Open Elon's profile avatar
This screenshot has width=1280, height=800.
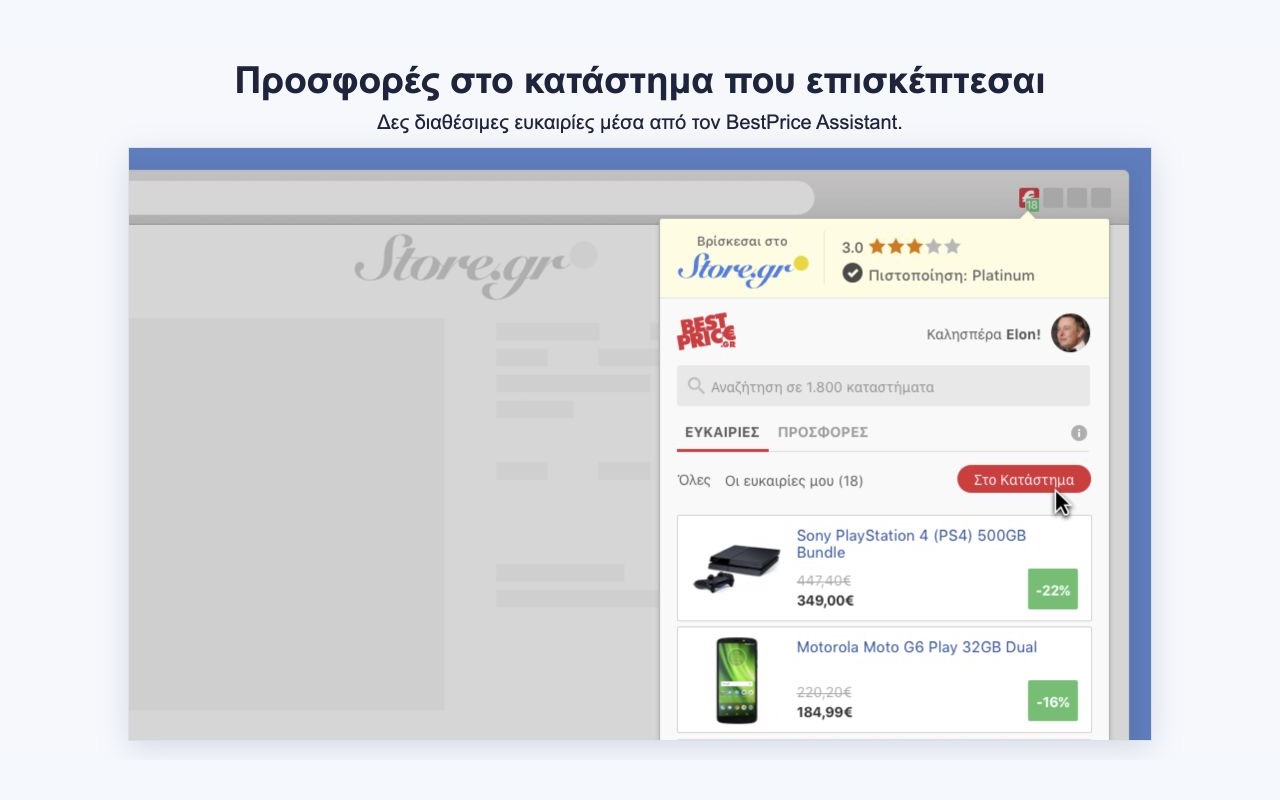[x=1071, y=333]
